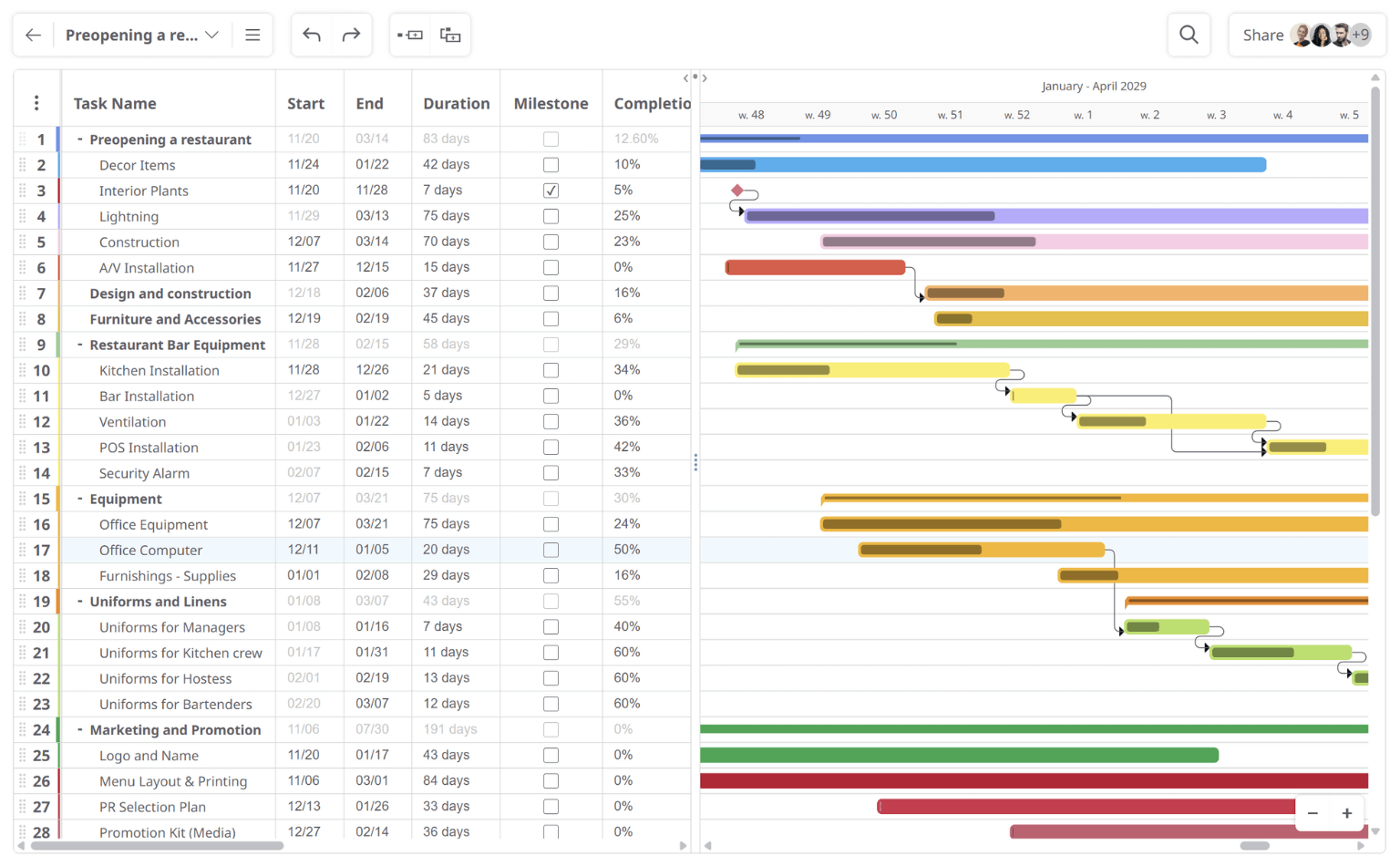This screenshot has width=1400, height=866.
Task: Open the project name dropdown
Action: pyautogui.click(x=211, y=35)
